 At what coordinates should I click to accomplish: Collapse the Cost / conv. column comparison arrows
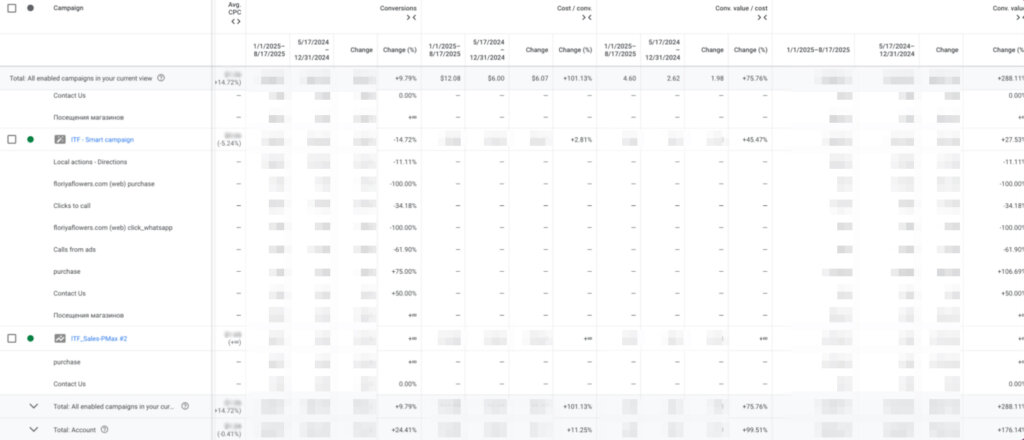point(586,18)
